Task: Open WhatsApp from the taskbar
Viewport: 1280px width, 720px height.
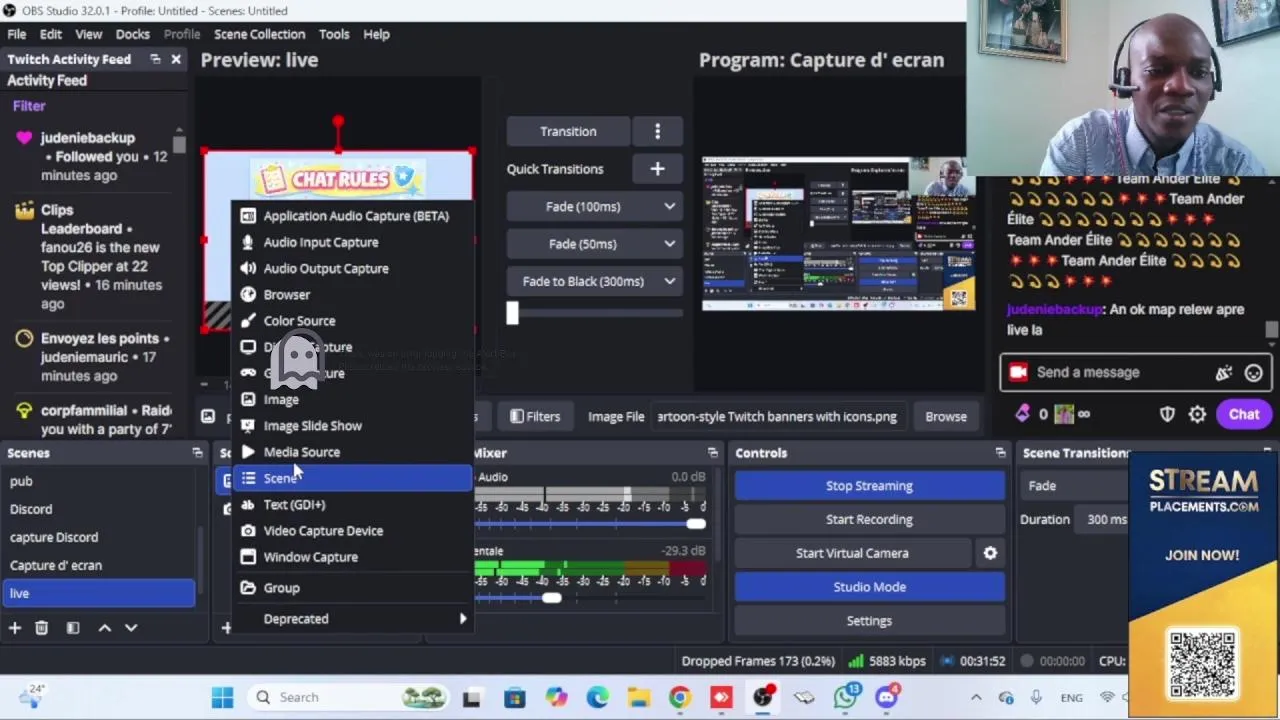Action: 846,697
